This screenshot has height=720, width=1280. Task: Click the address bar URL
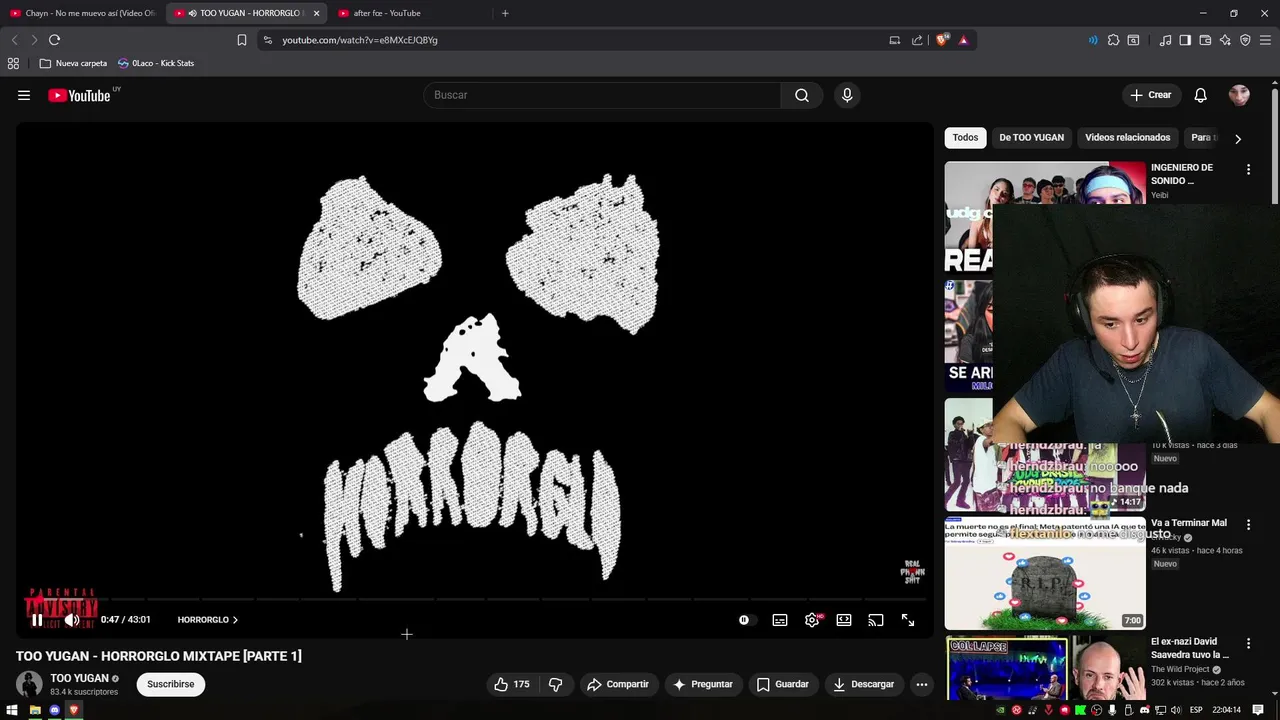click(x=360, y=40)
